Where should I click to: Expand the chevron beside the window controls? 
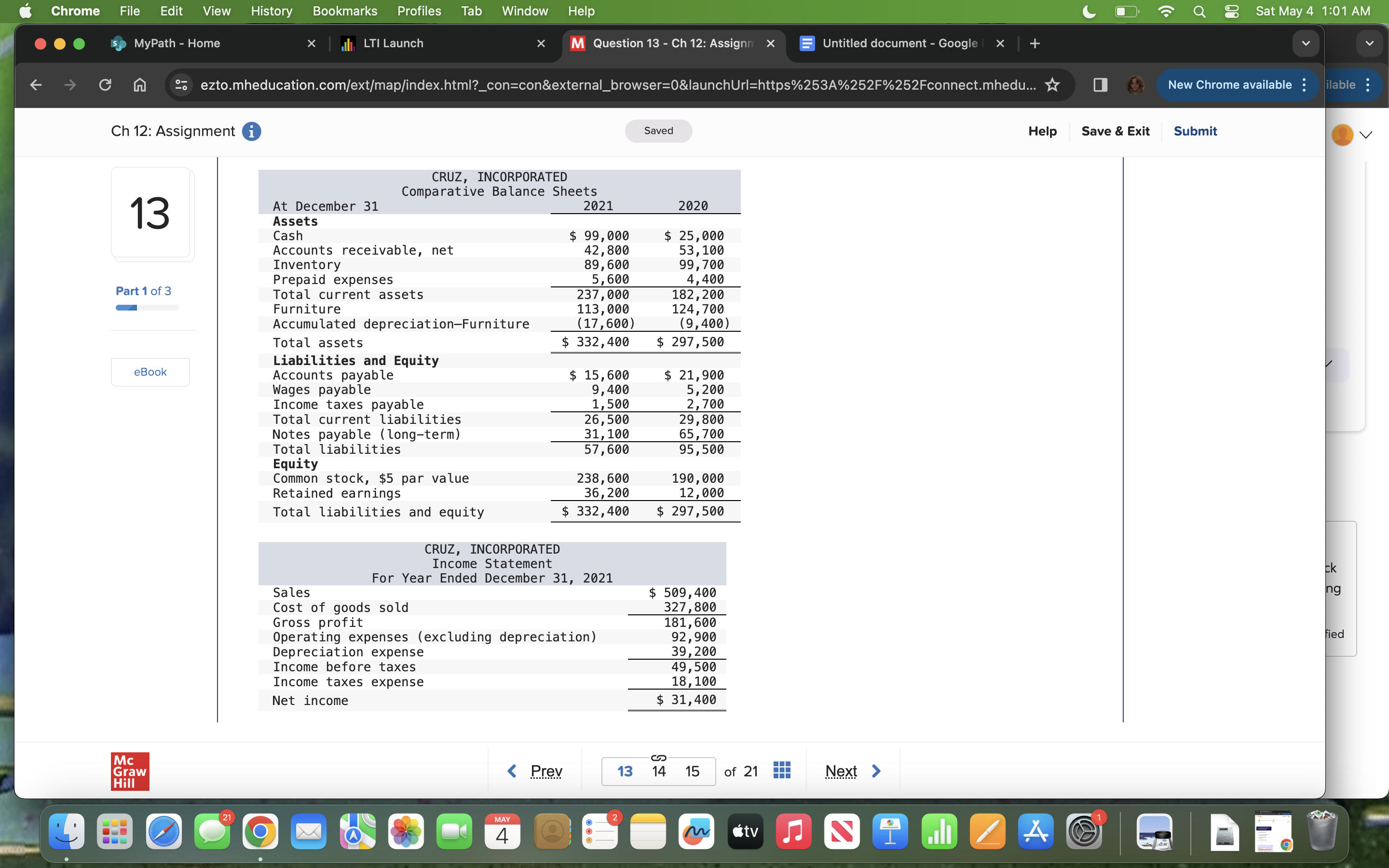tap(1370, 43)
